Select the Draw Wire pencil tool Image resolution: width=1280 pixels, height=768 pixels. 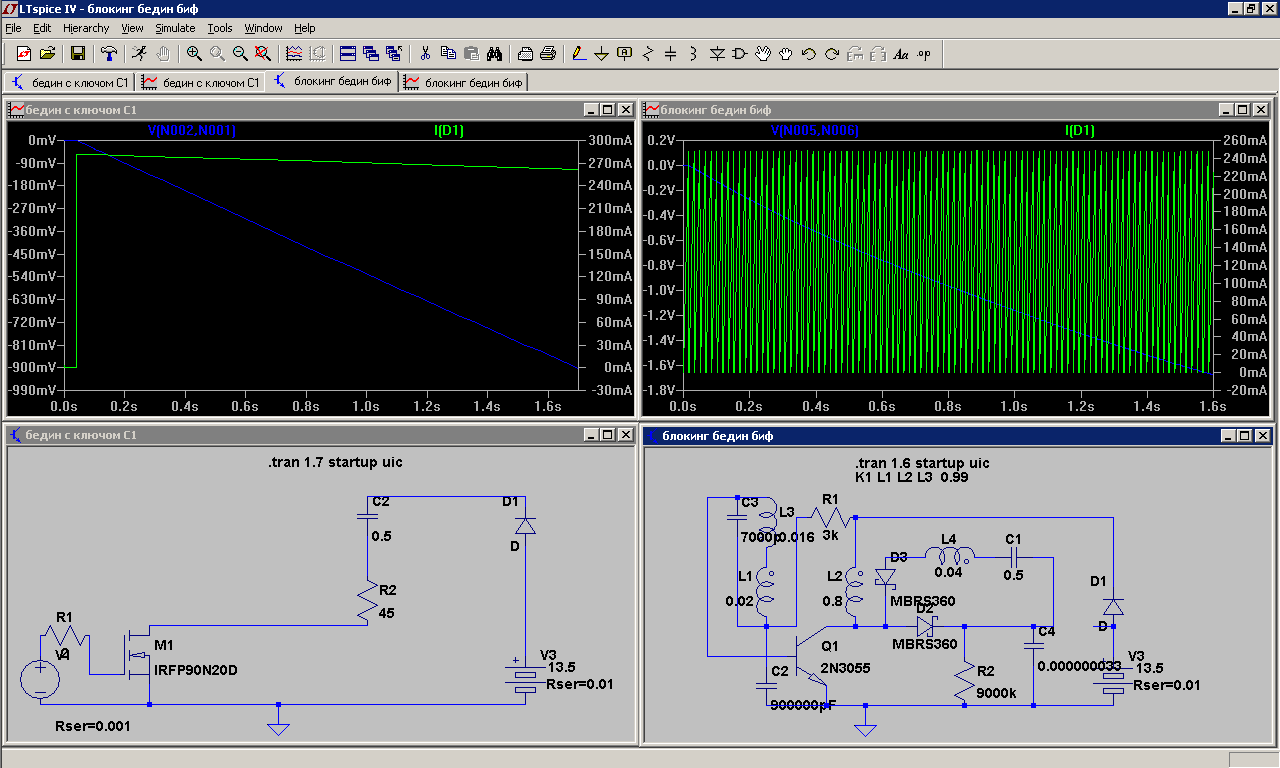click(x=578, y=53)
